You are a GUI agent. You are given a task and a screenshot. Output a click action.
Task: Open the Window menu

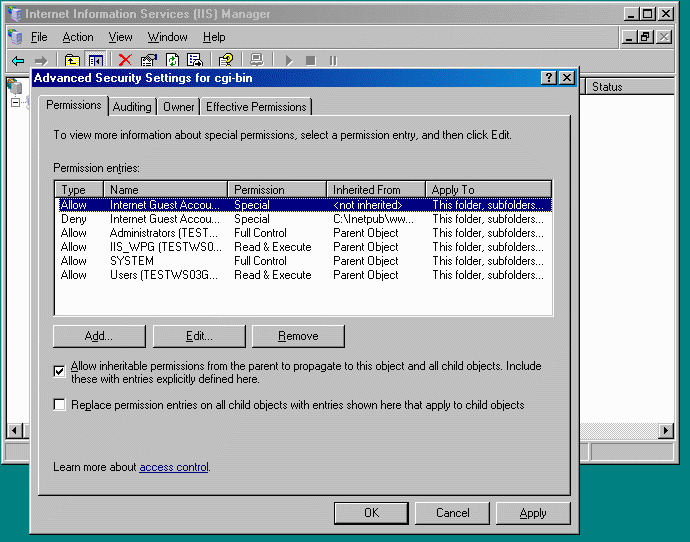pos(168,37)
